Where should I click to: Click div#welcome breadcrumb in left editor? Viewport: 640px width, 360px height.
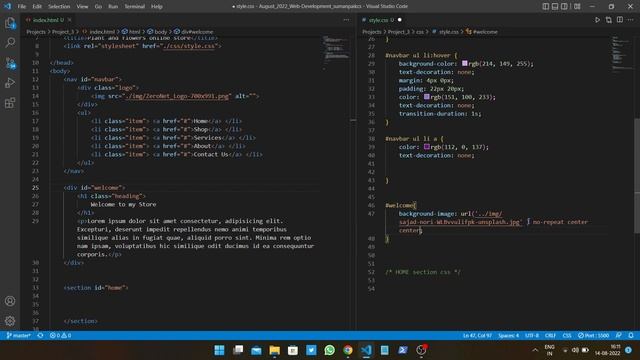point(193,31)
